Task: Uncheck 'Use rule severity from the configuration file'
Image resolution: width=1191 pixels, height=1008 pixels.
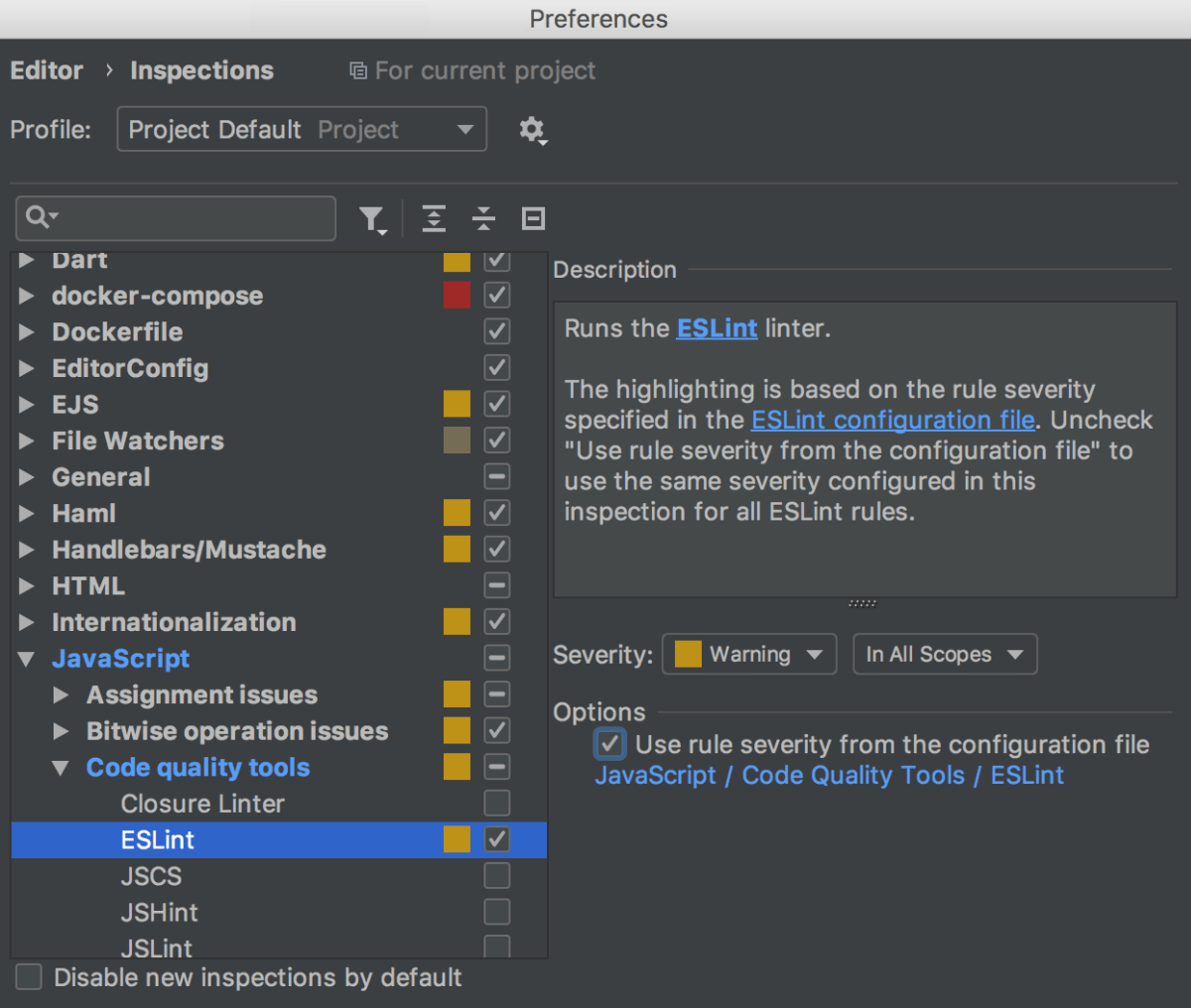Action: (609, 744)
